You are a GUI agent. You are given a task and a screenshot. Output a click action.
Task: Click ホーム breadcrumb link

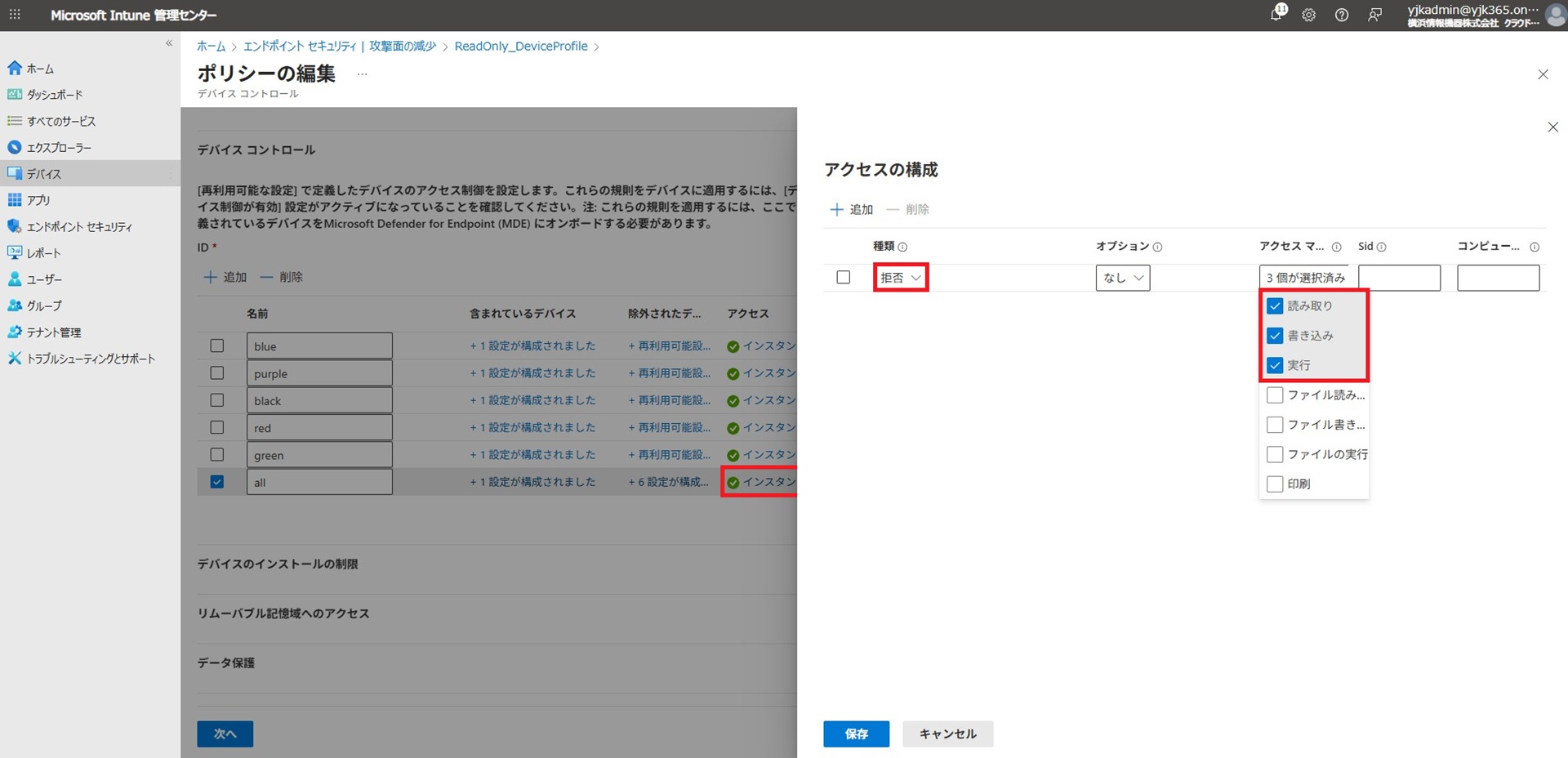point(211,47)
